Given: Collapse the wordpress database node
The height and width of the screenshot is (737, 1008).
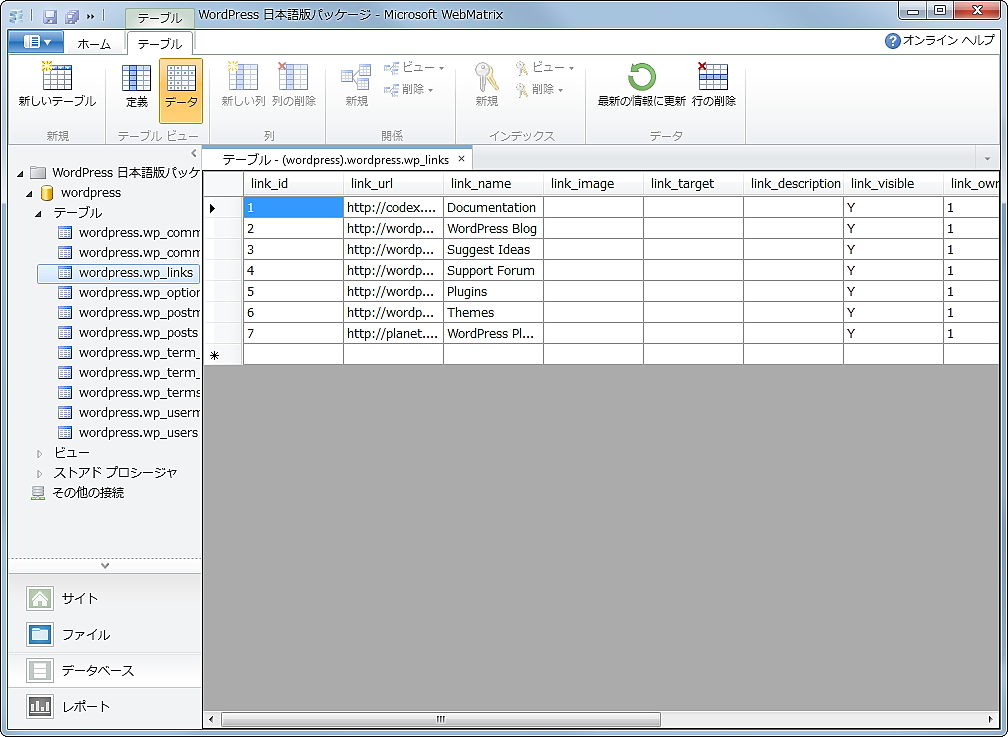Looking at the screenshot, I should (30, 193).
